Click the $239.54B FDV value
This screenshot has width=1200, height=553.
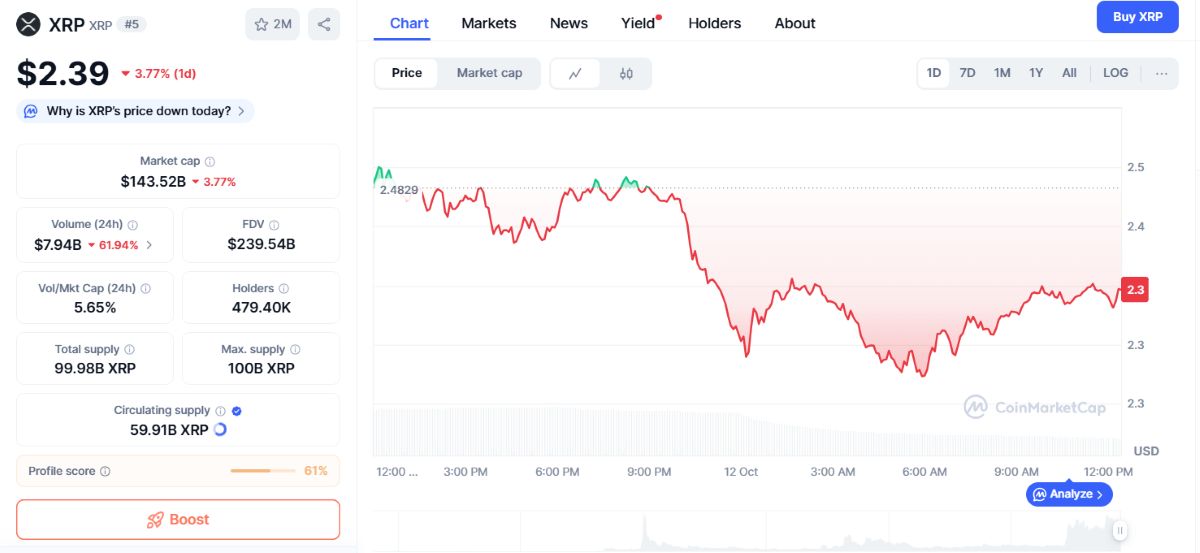pyautogui.click(x=261, y=244)
